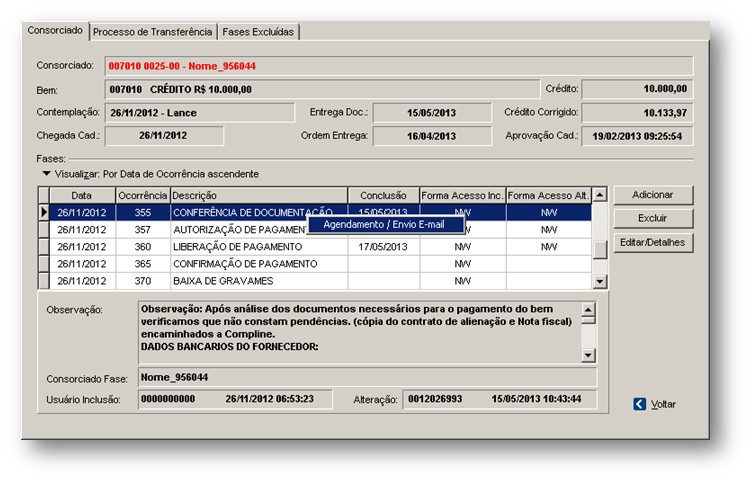Click the Crédito Corrigido field 10.133,97
Viewport: 752px width, 482px height.
tap(637, 113)
